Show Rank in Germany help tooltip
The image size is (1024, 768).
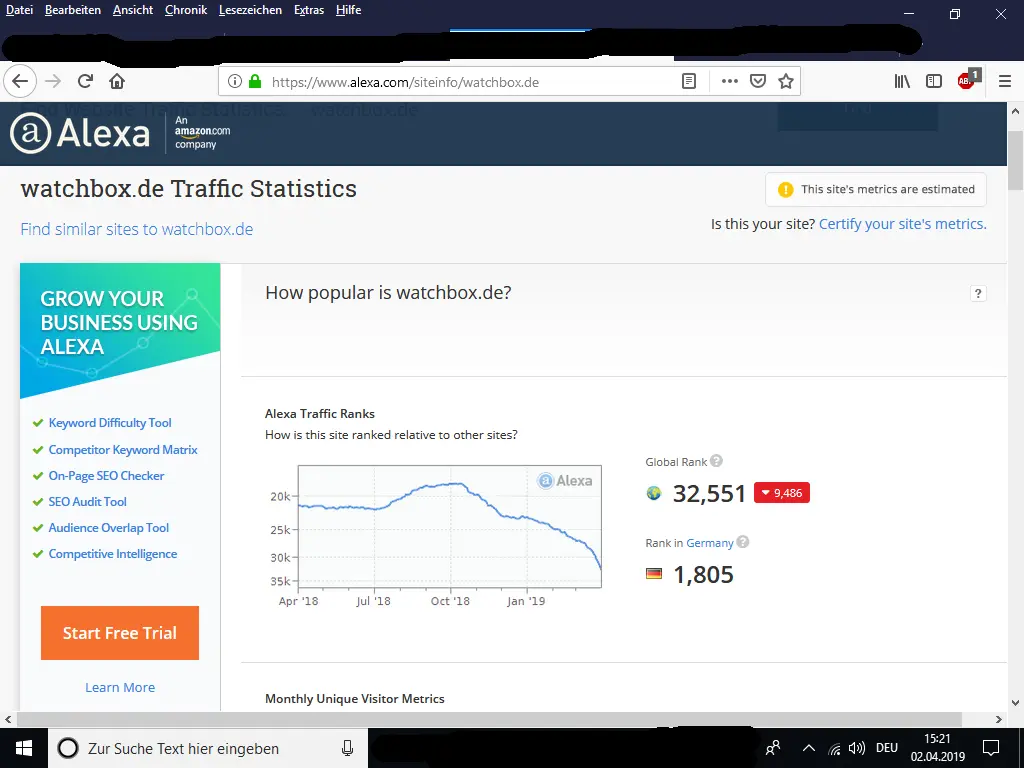click(743, 542)
